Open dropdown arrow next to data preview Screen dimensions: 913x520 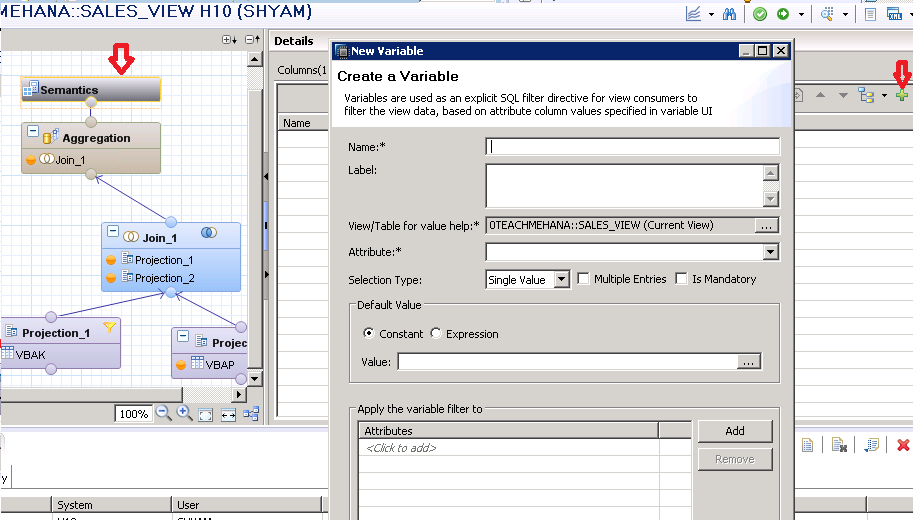(x=845, y=15)
